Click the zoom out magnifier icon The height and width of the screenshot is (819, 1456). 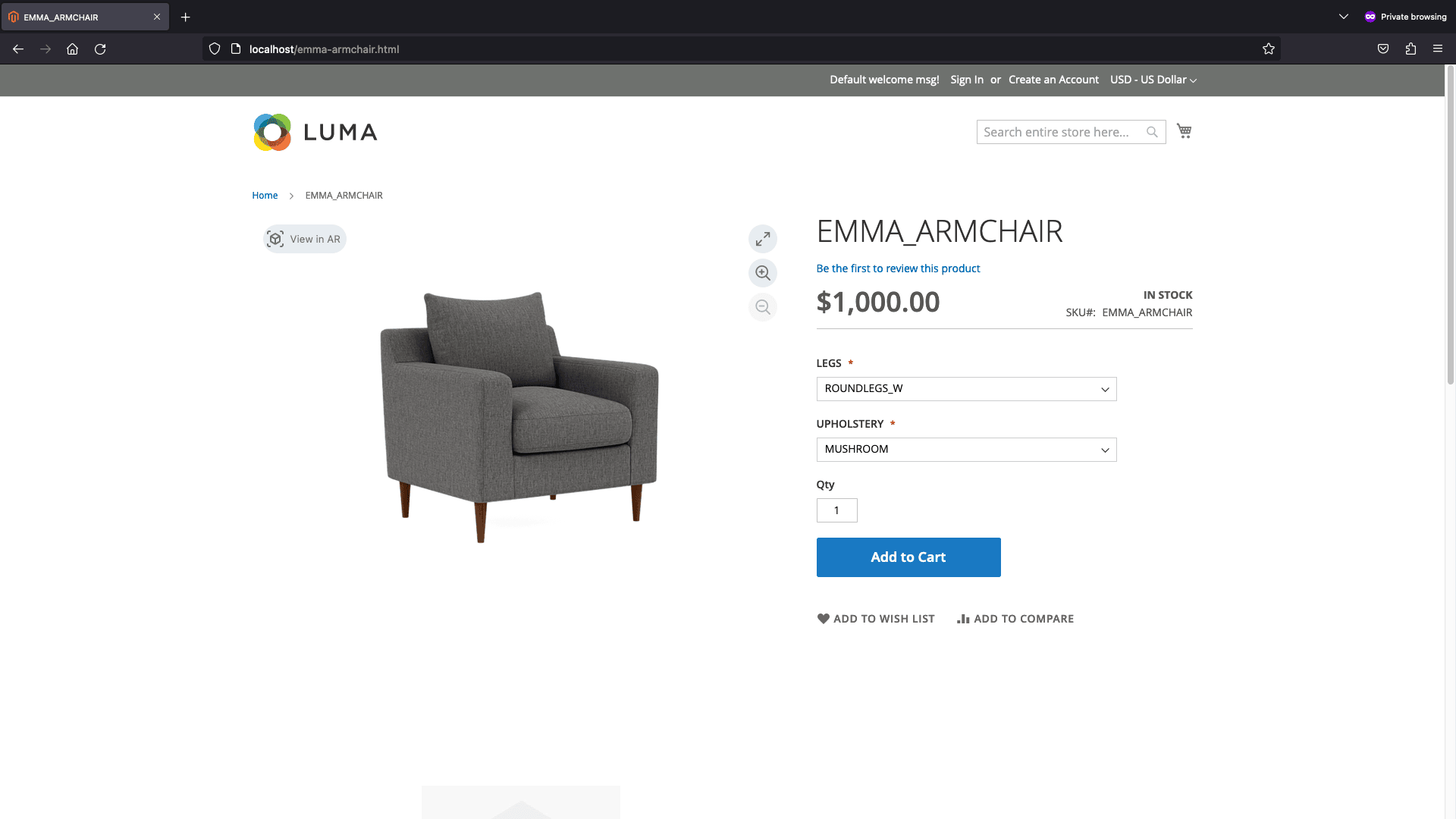click(762, 307)
